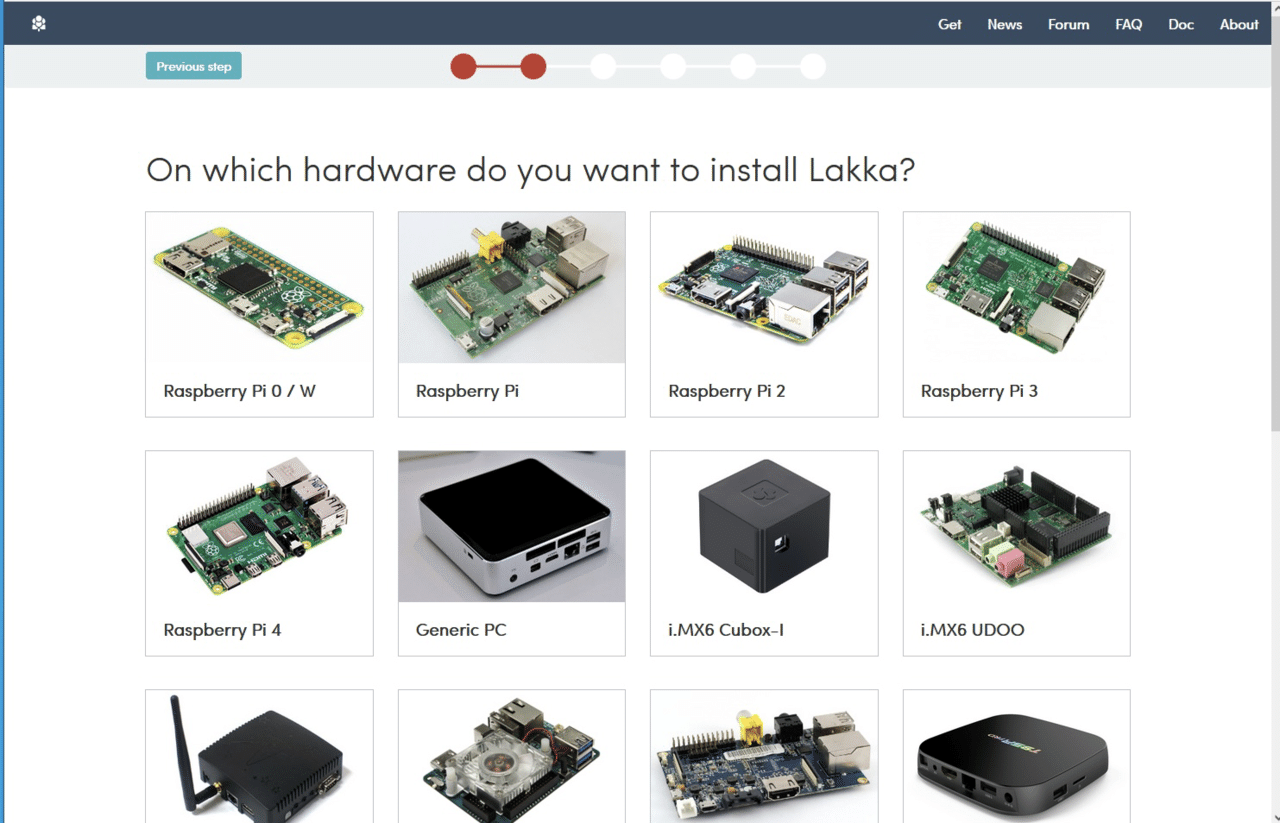Click the Raspberry Pi label
The height and width of the screenshot is (823, 1280).
coord(467,391)
